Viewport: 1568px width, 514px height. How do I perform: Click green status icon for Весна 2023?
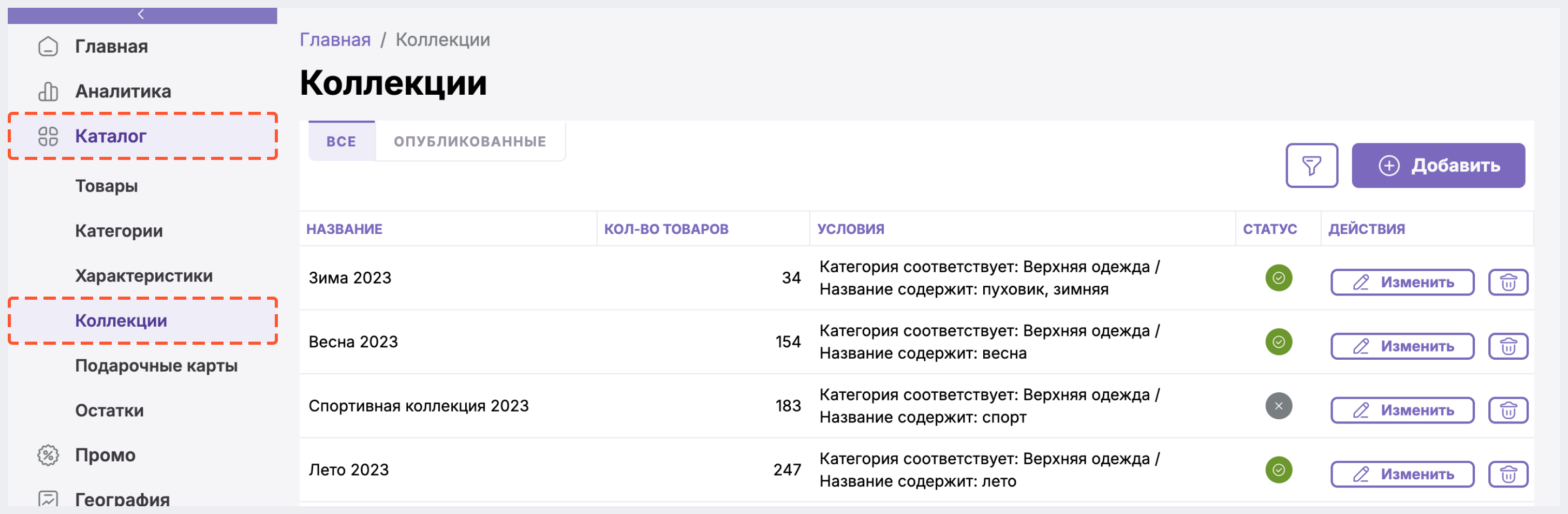click(x=1278, y=342)
